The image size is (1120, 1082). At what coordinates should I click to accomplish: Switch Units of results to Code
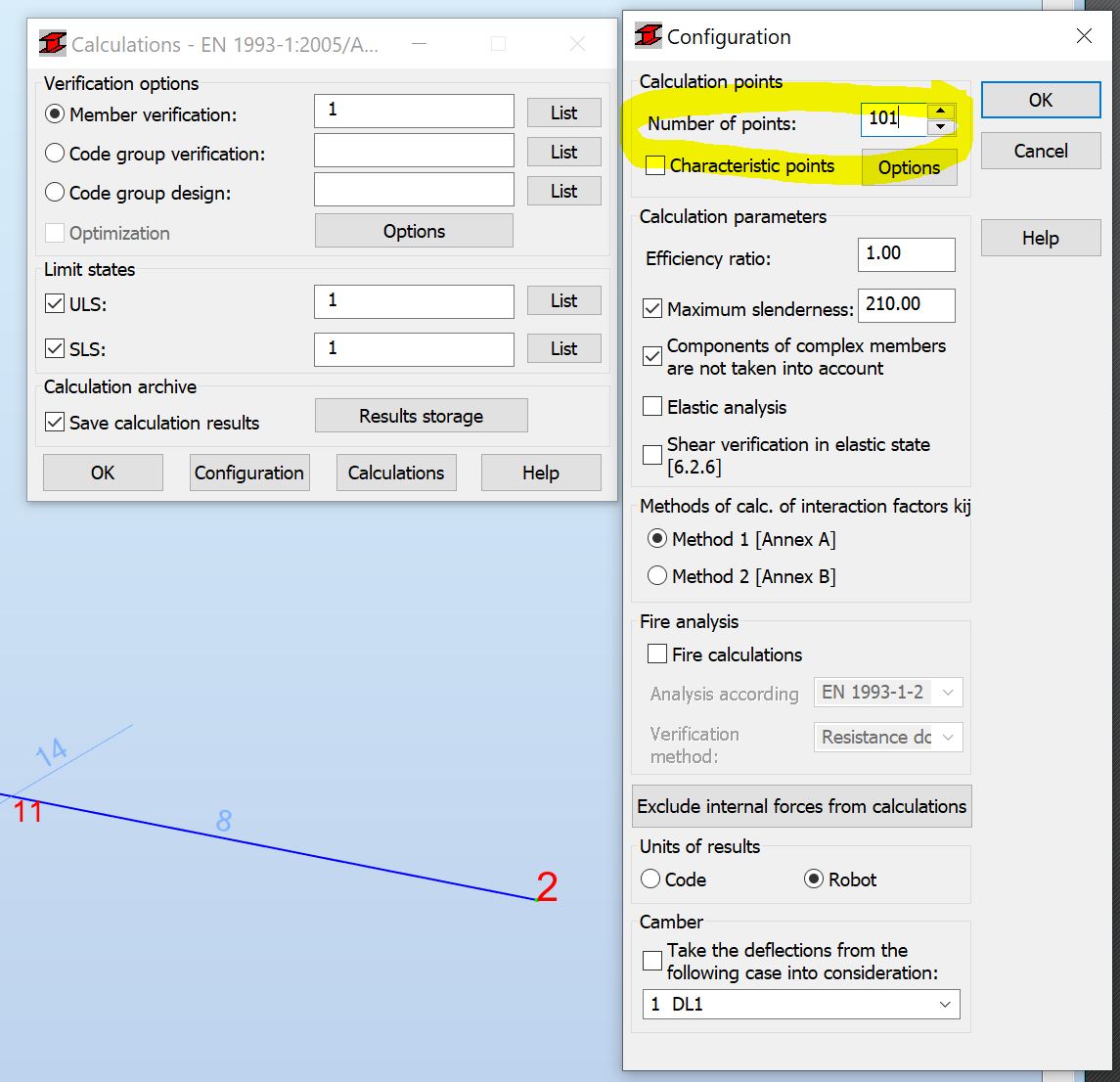tap(650, 879)
